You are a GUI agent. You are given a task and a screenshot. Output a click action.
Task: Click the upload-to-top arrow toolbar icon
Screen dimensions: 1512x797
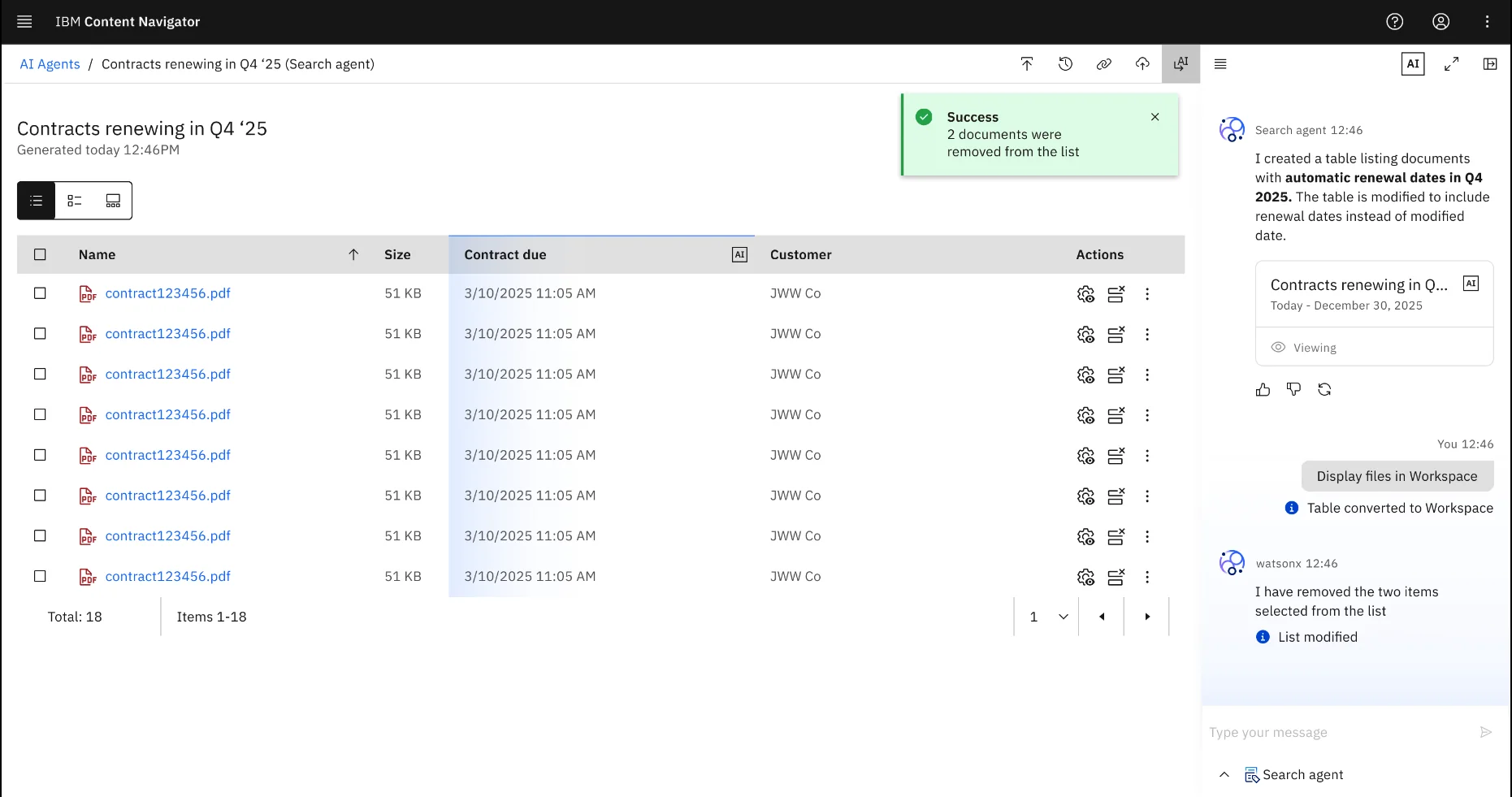coord(1027,64)
